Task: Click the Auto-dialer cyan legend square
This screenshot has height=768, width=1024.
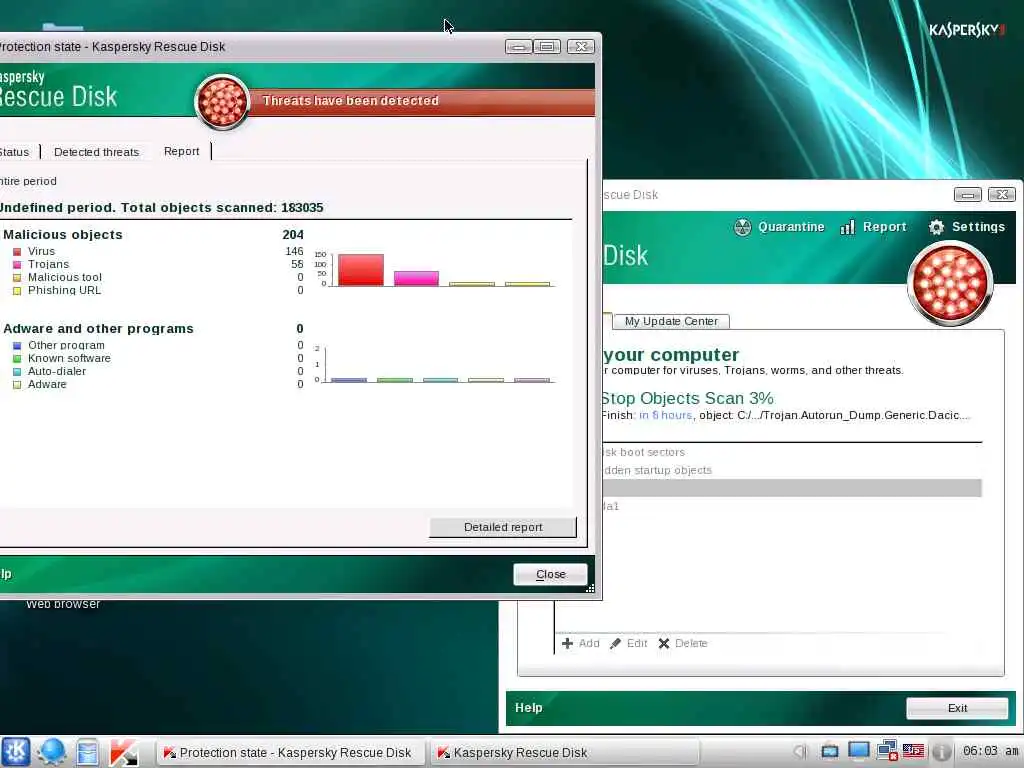Action: click(x=17, y=372)
